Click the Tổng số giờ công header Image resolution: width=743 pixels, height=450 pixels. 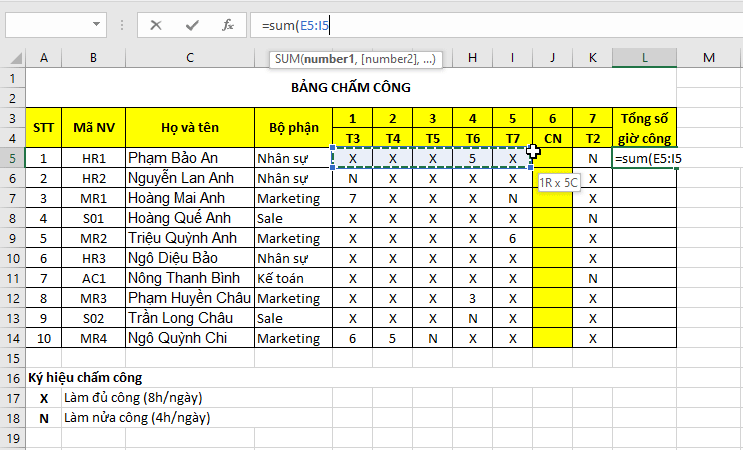(644, 128)
